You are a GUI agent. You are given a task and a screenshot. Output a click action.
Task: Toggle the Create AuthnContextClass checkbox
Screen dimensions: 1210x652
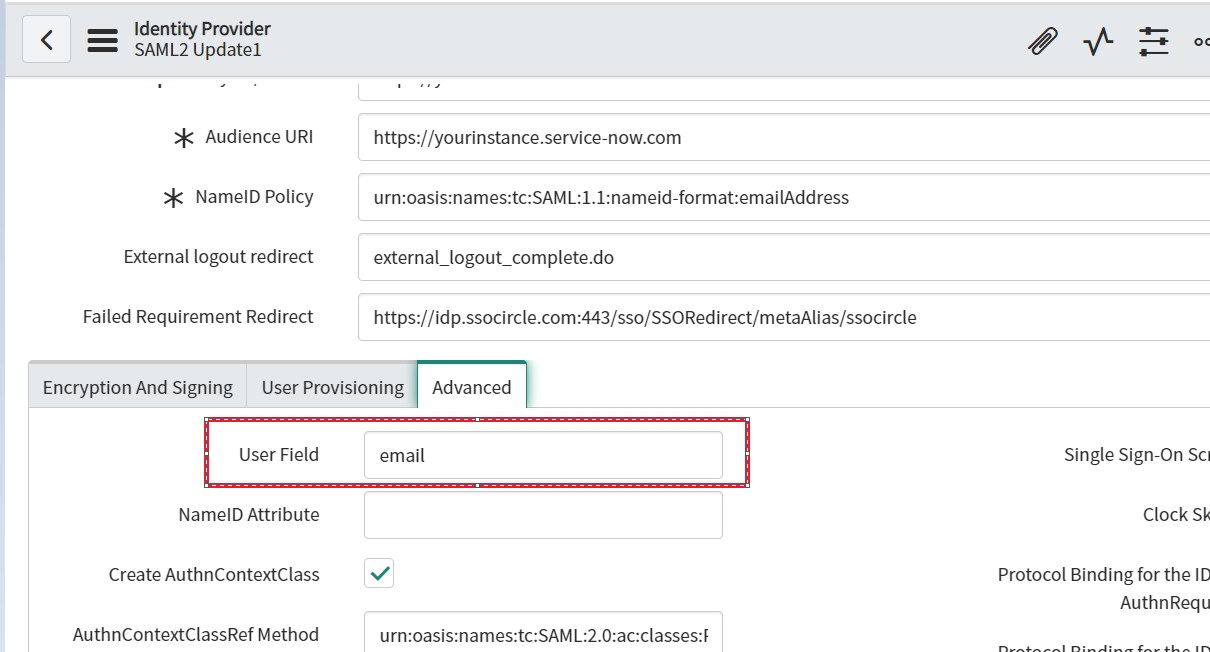coord(380,573)
